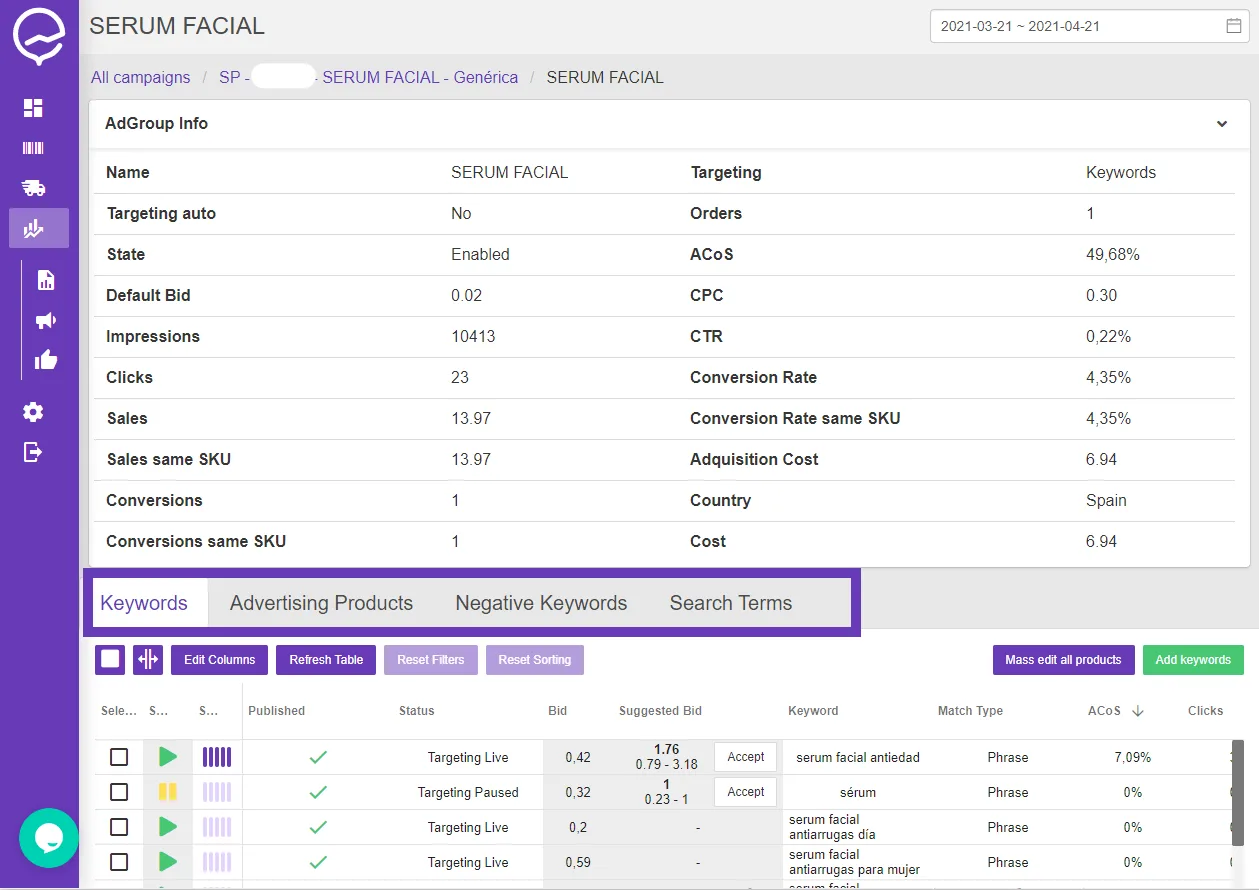Open the settings gear icon in sidebar
Viewport: 1259px width, 890px height.
(x=34, y=412)
